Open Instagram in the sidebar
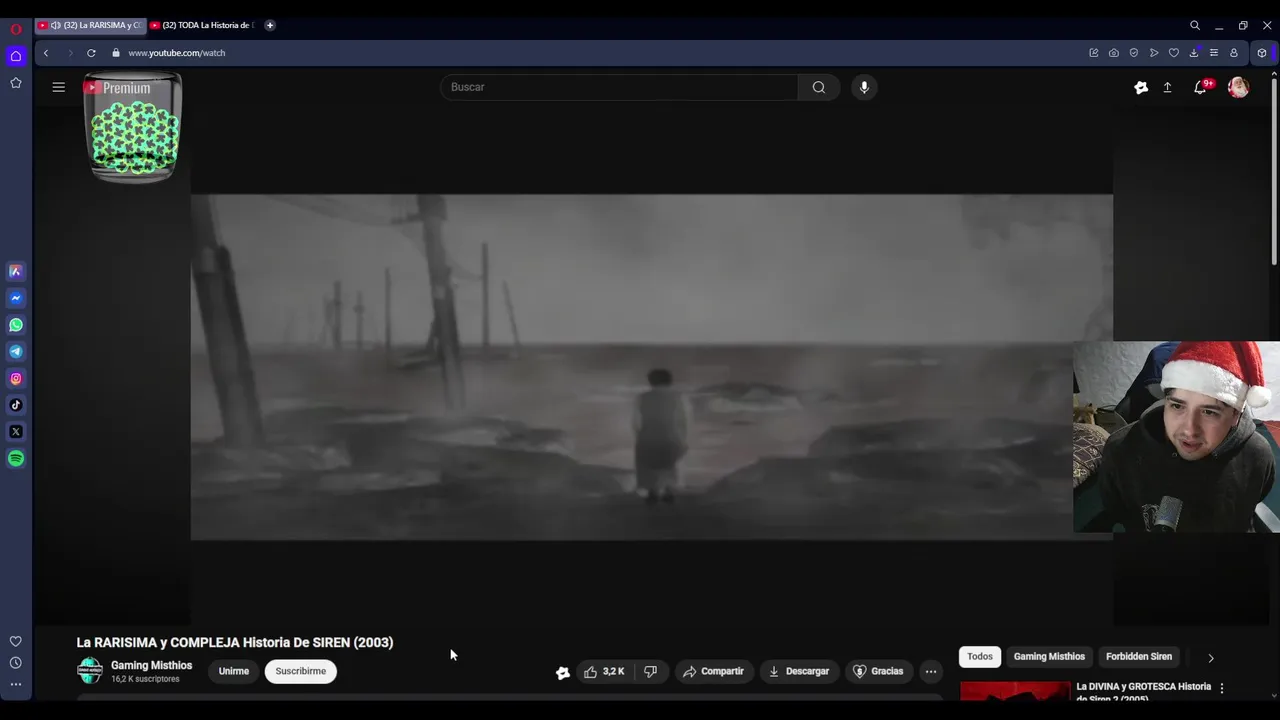 click(16, 378)
